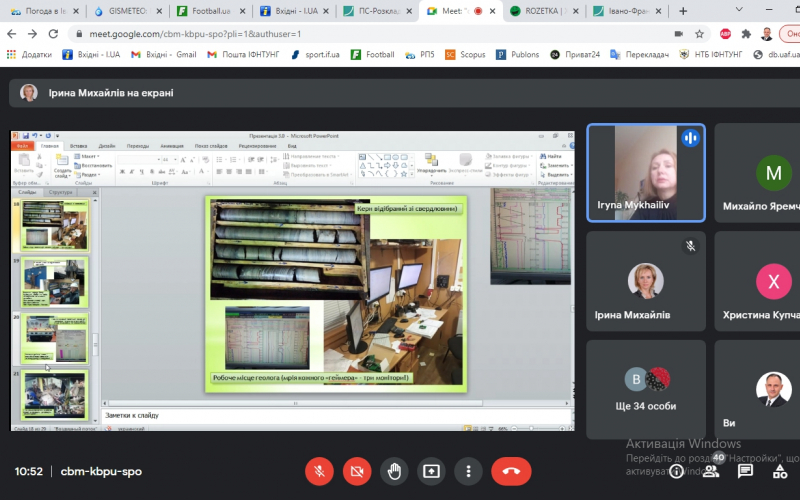The width and height of the screenshot is (800, 500).
Task: Unmute microphone in Meet call controls
Action: pos(319,471)
